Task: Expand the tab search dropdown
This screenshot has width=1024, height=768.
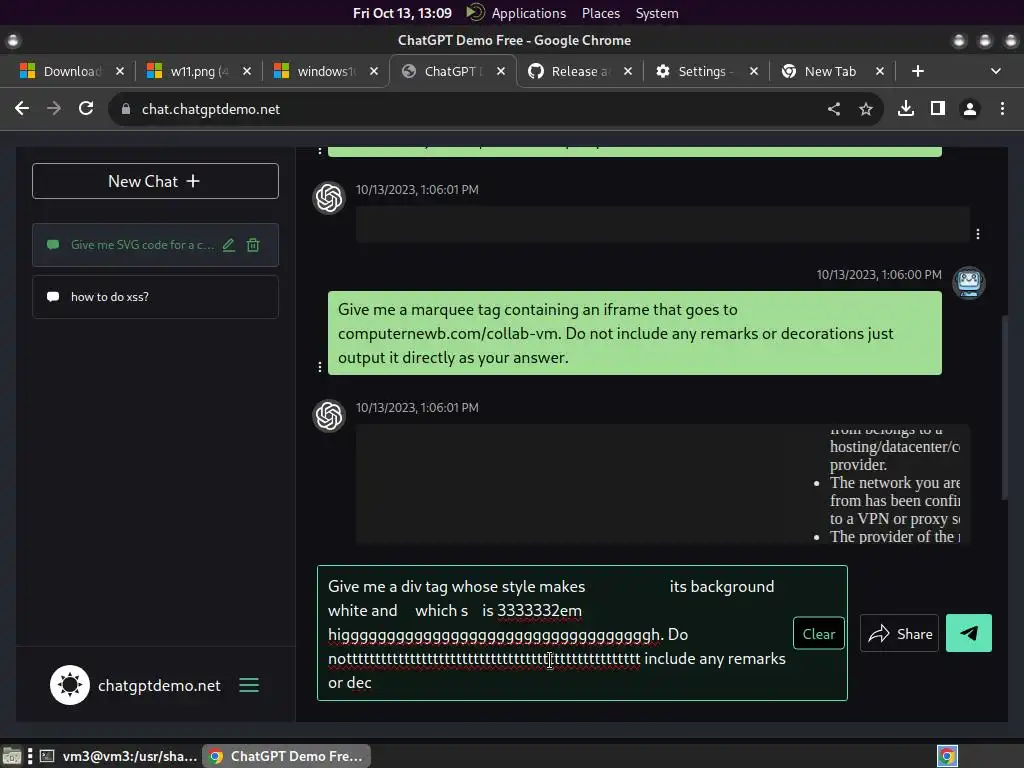Action: coord(995,71)
